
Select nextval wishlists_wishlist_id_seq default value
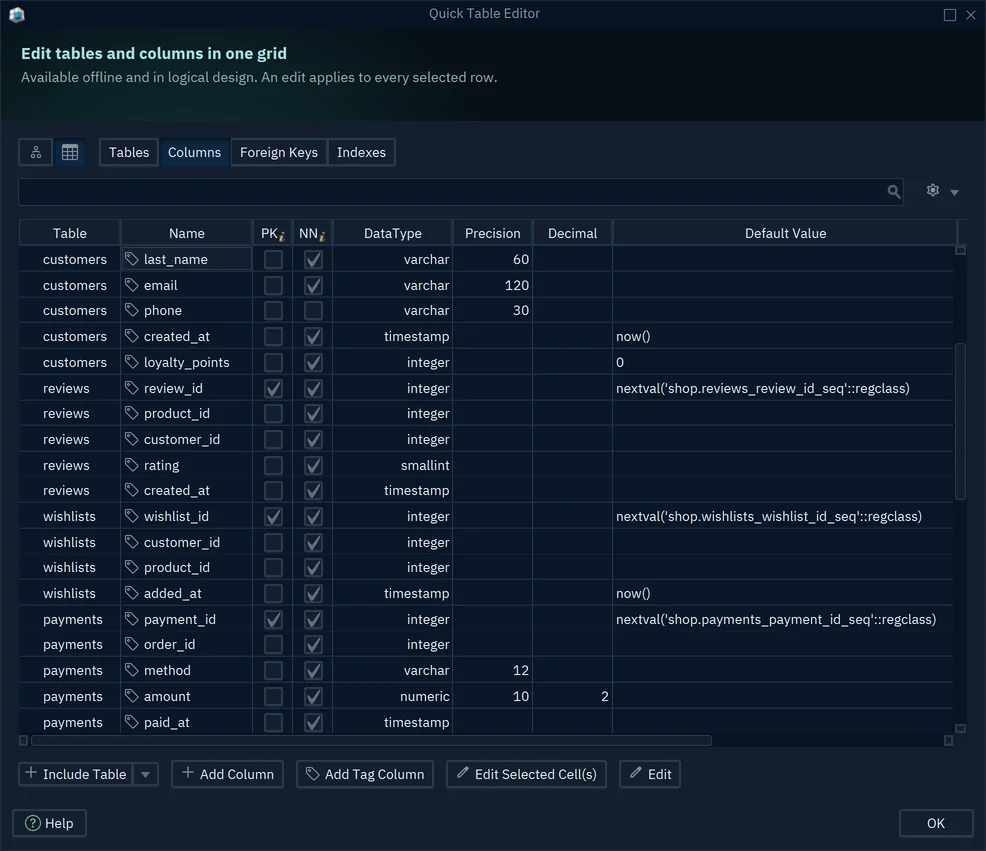pyautogui.click(x=784, y=516)
